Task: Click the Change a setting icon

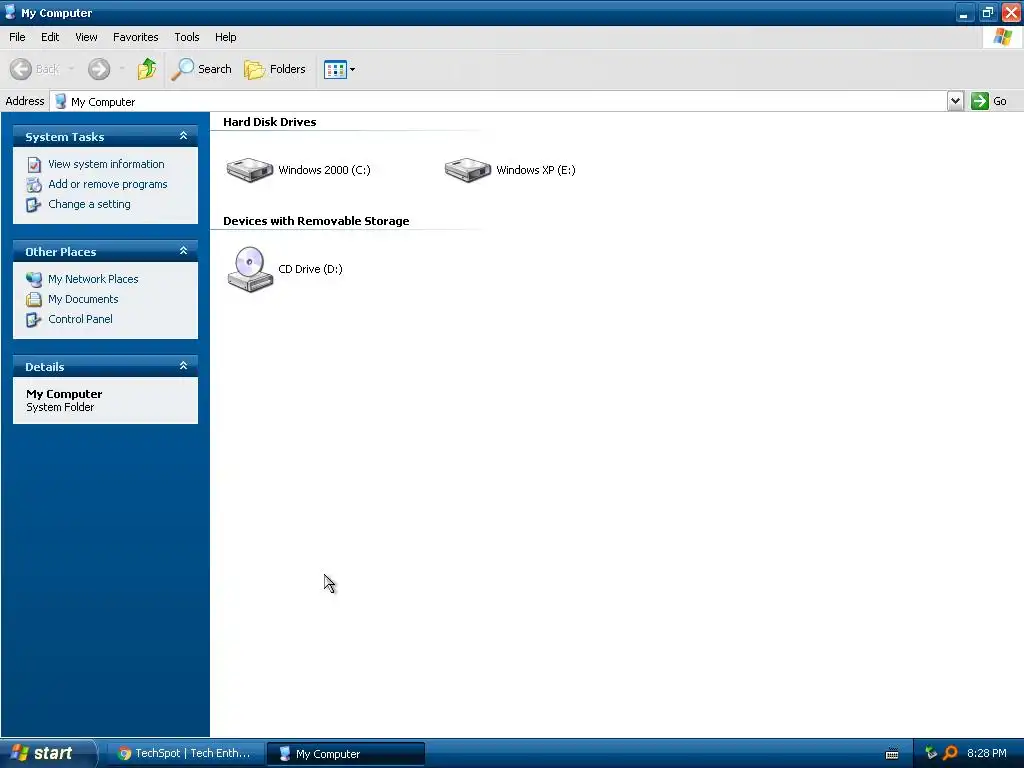Action: (34, 205)
